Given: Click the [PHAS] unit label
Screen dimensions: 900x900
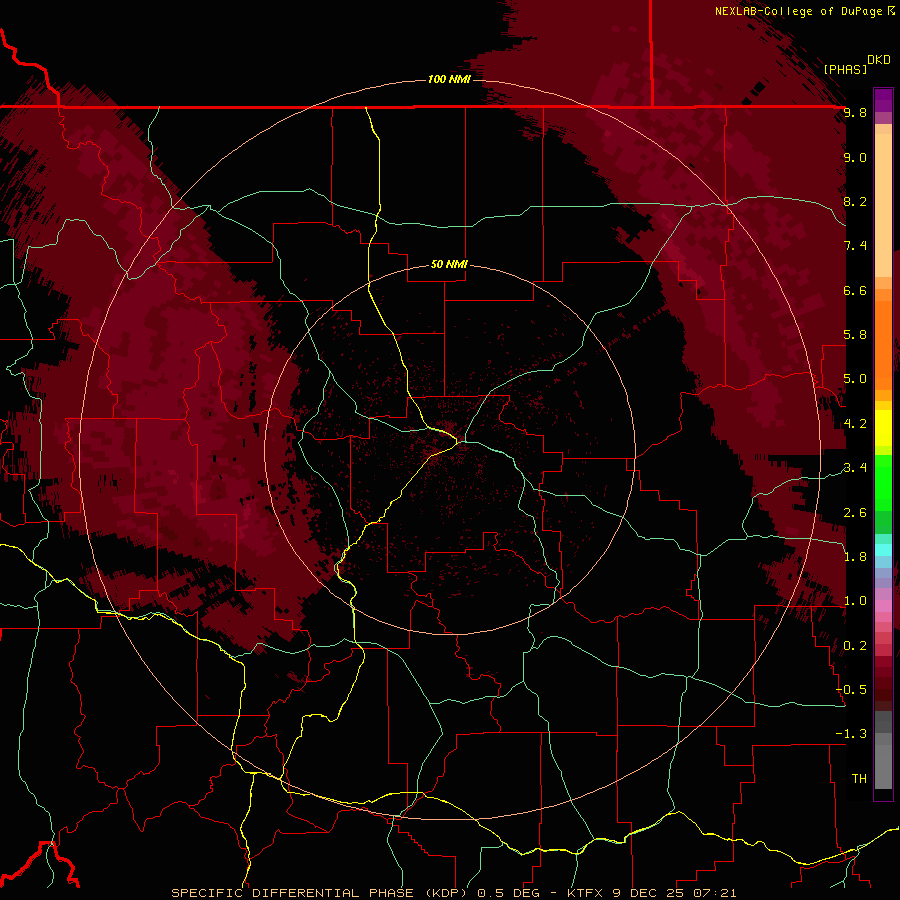Looking at the screenshot, I should click(x=845, y=69).
